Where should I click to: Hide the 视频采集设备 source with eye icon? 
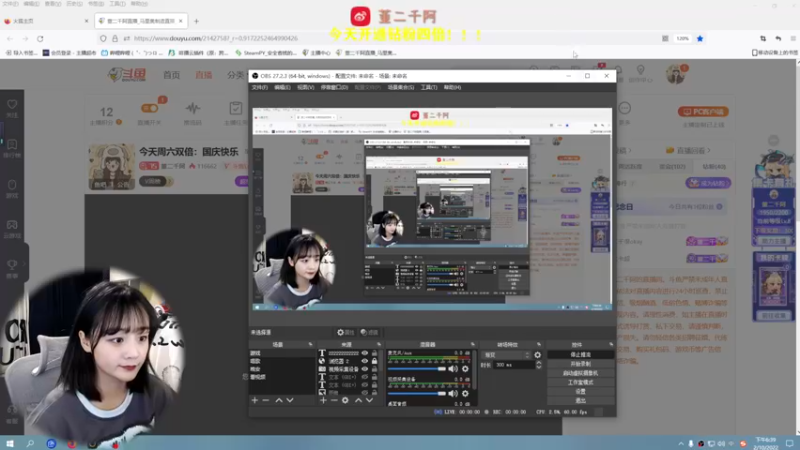pos(365,369)
